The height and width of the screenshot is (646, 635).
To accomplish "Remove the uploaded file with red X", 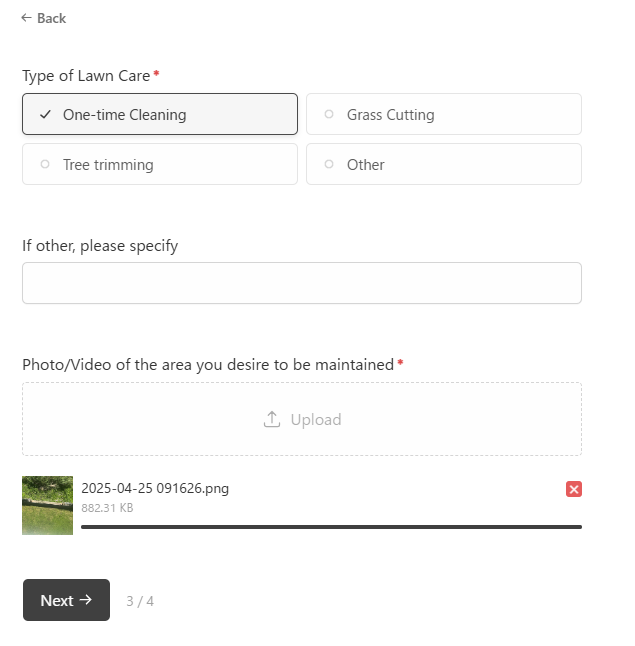I will click(x=574, y=489).
